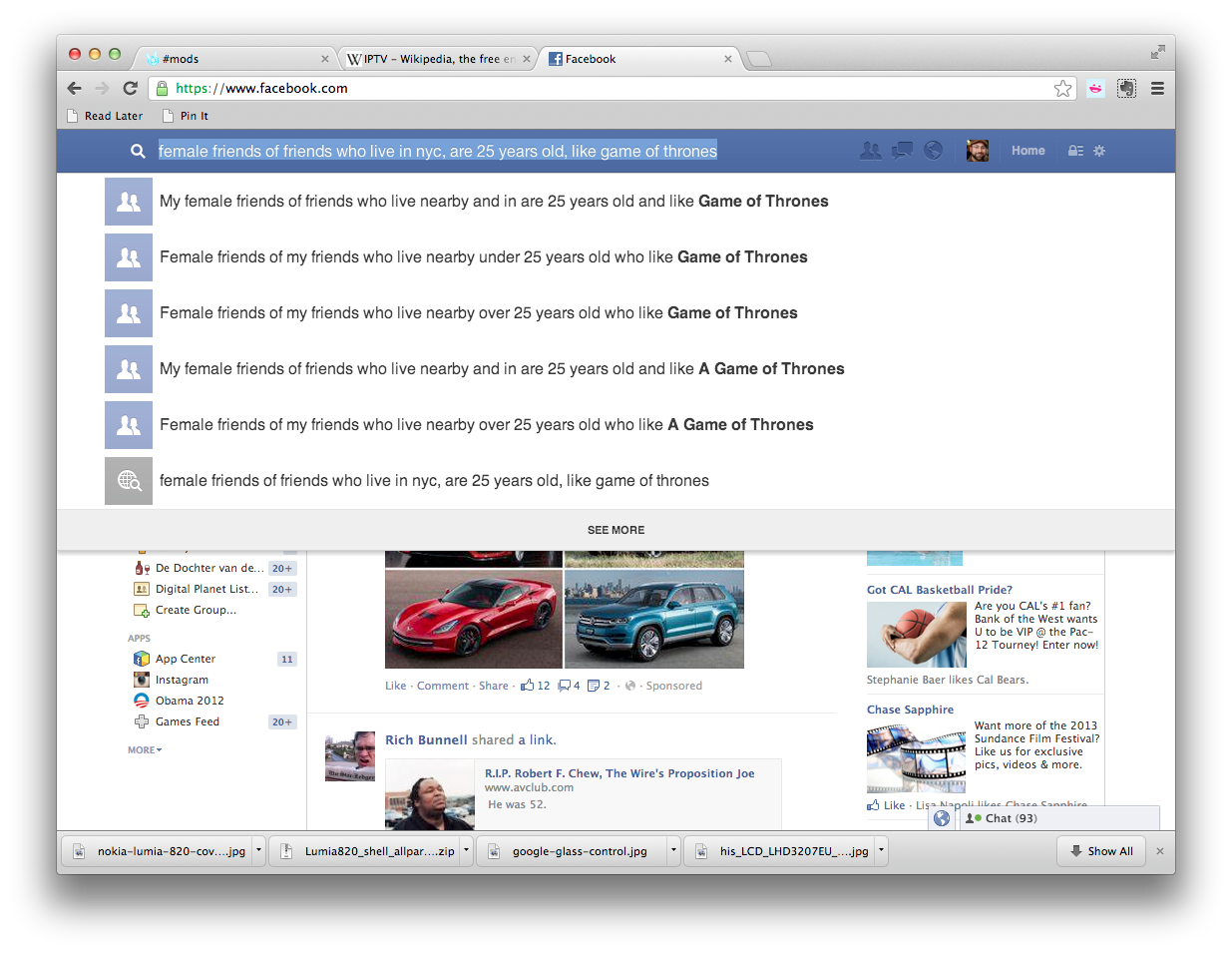View notifications via the globe icon
This screenshot has height=953, width=1232.
(934, 150)
